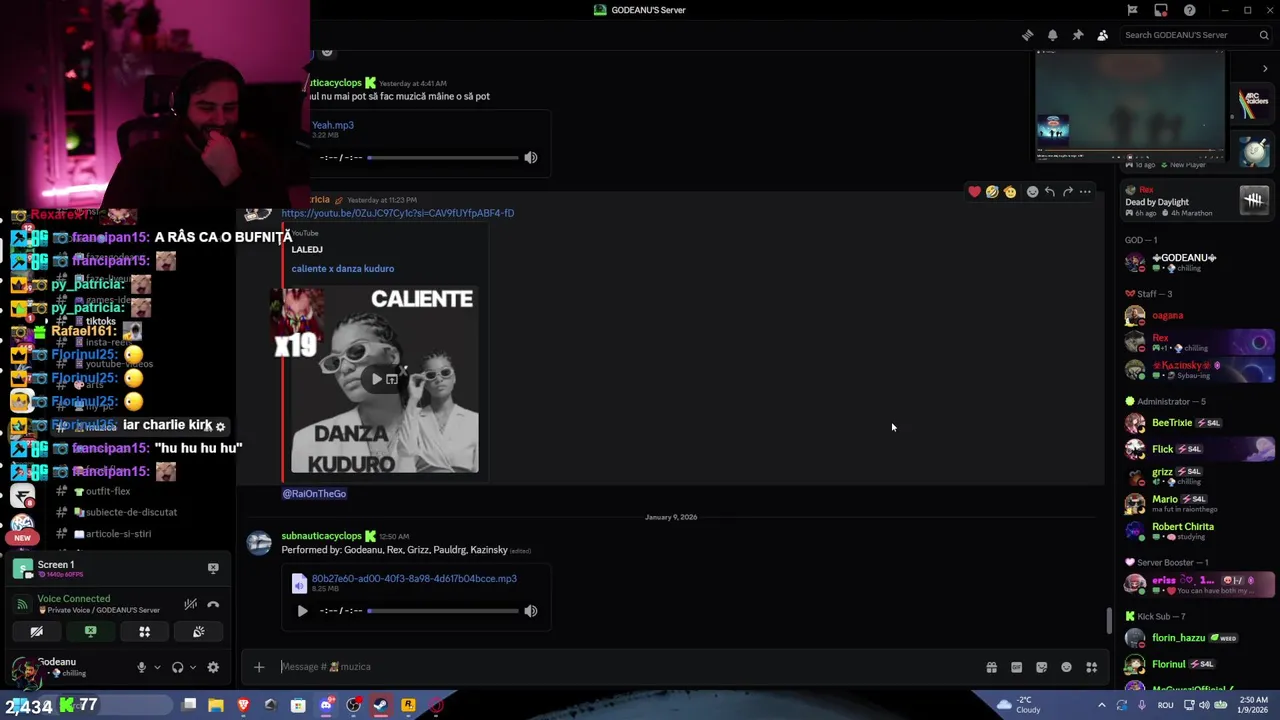Forward the hovered message

pos(1067,192)
